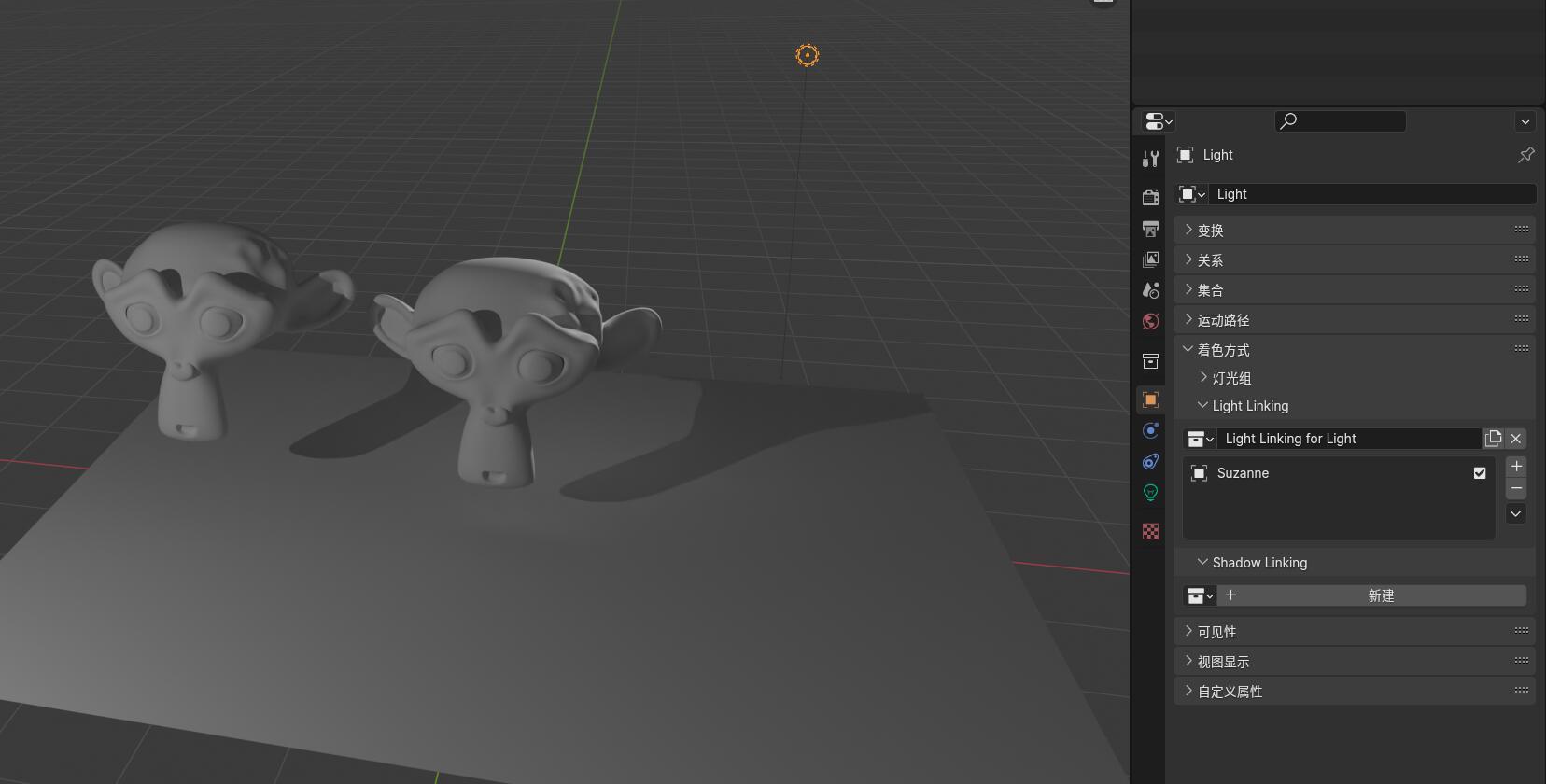The width and height of the screenshot is (1546, 784).
Task: Open the editor type dropdown menu
Action: (x=1159, y=121)
